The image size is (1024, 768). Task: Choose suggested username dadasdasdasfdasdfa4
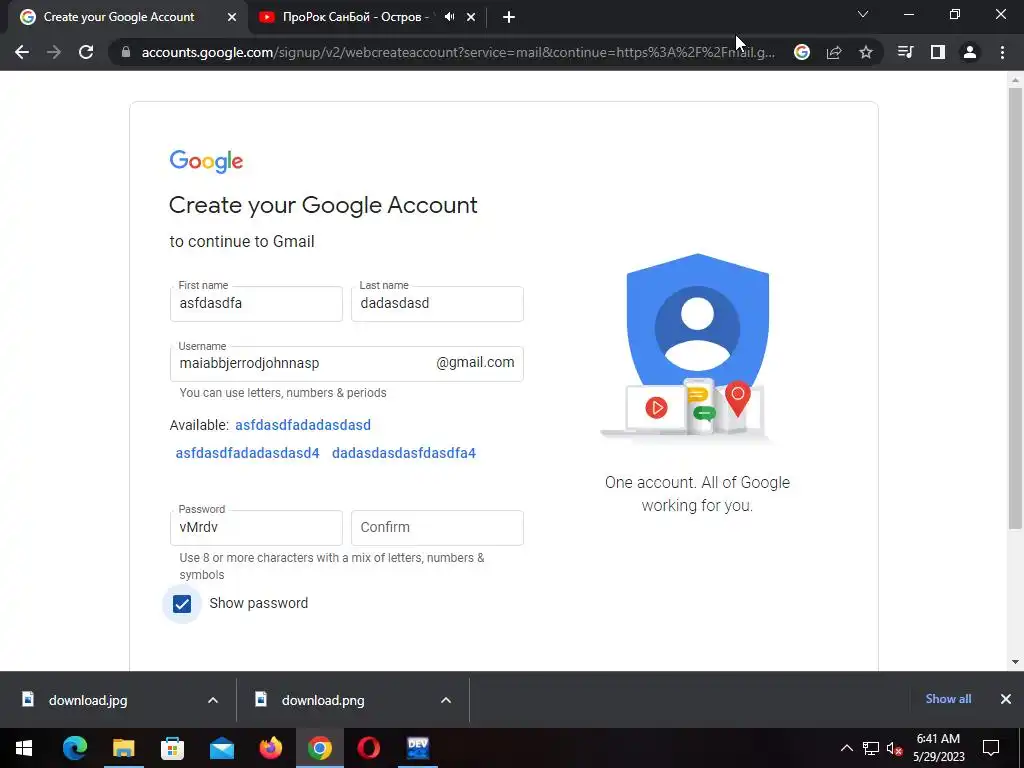coord(404,453)
